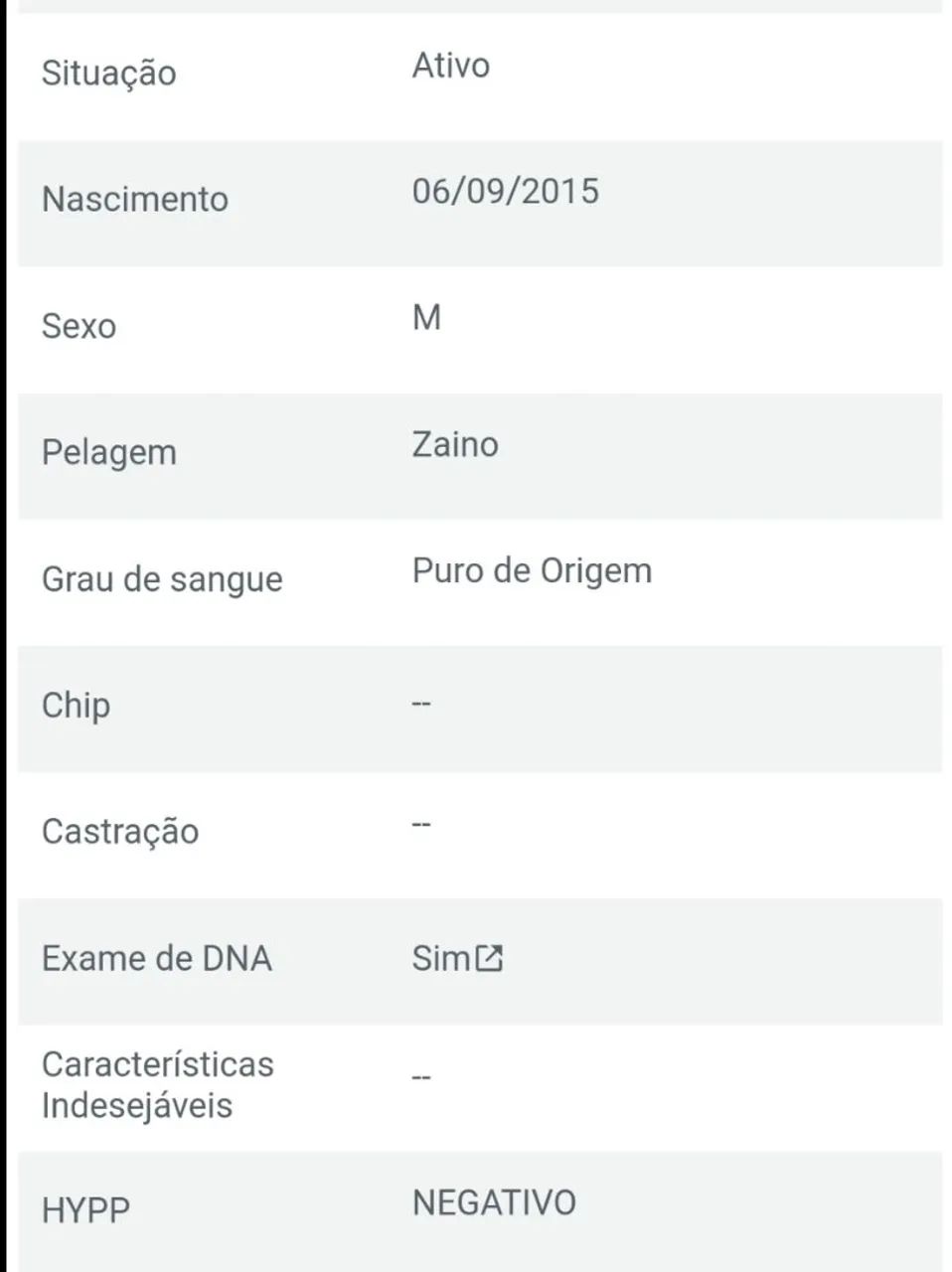The image size is (952, 1272).
Task: Select the "Exame de DNA" label
Action: pos(157,958)
